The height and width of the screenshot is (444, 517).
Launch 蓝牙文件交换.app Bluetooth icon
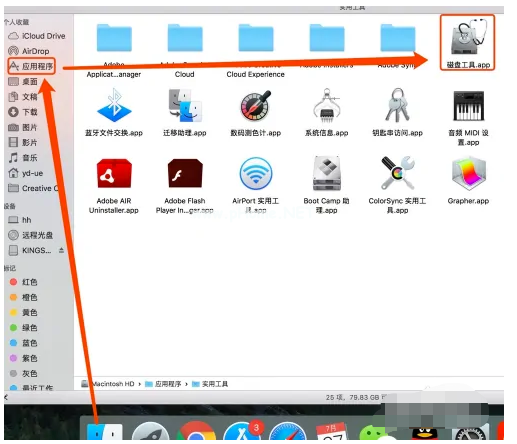(114, 105)
